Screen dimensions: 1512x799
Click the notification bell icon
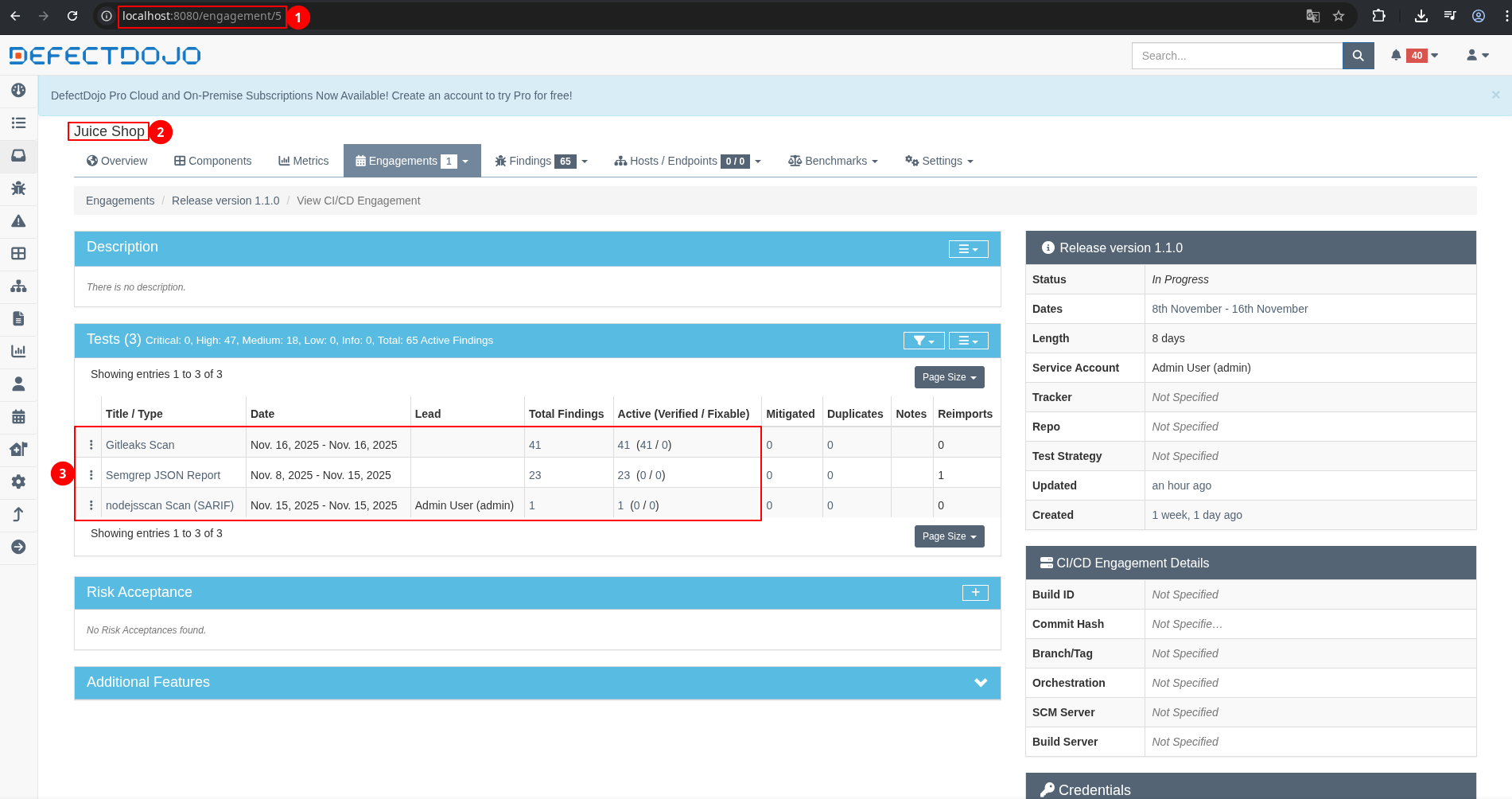coord(1396,56)
